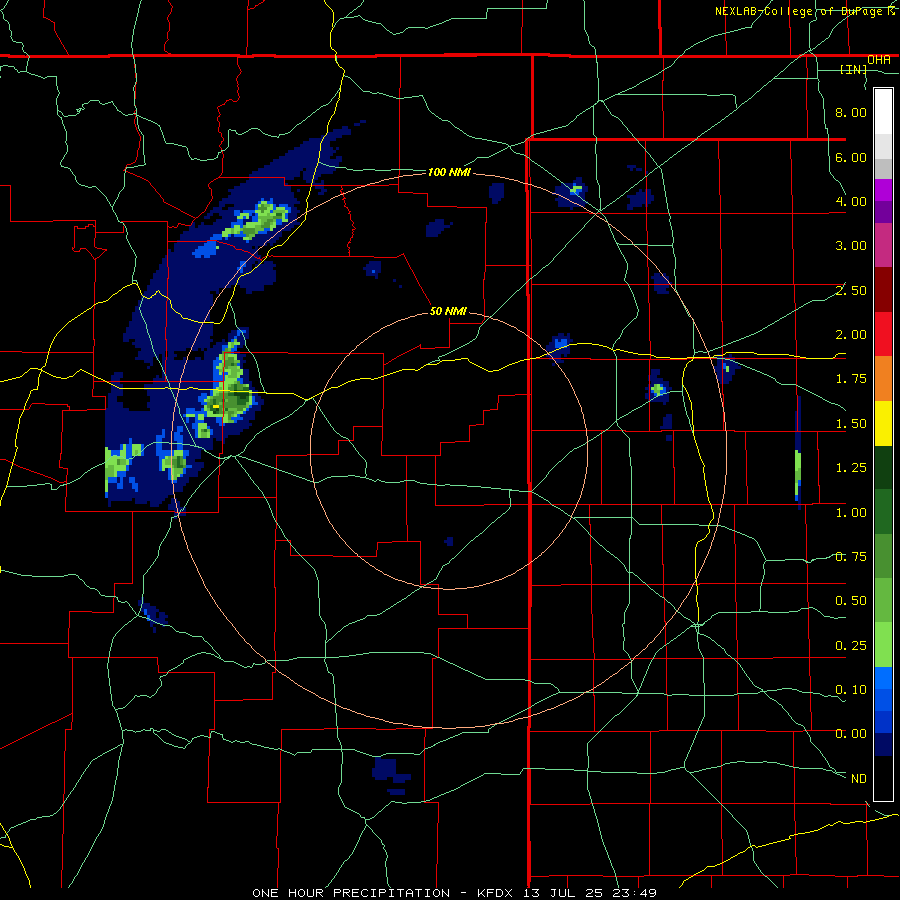Click the 8.00 legend value
Screen dimensions: 900x900
851,112
